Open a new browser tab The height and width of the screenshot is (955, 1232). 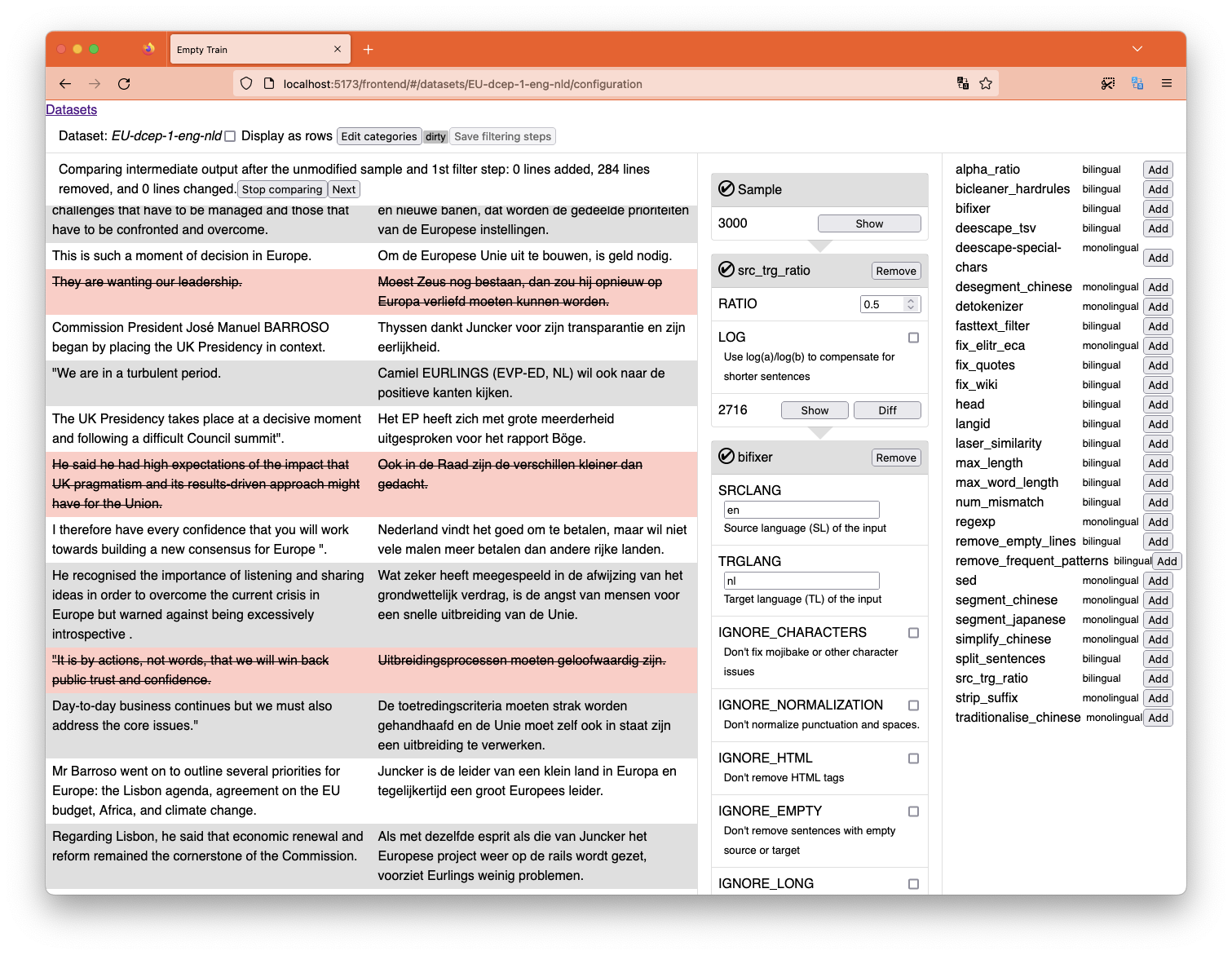coord(369,50)
